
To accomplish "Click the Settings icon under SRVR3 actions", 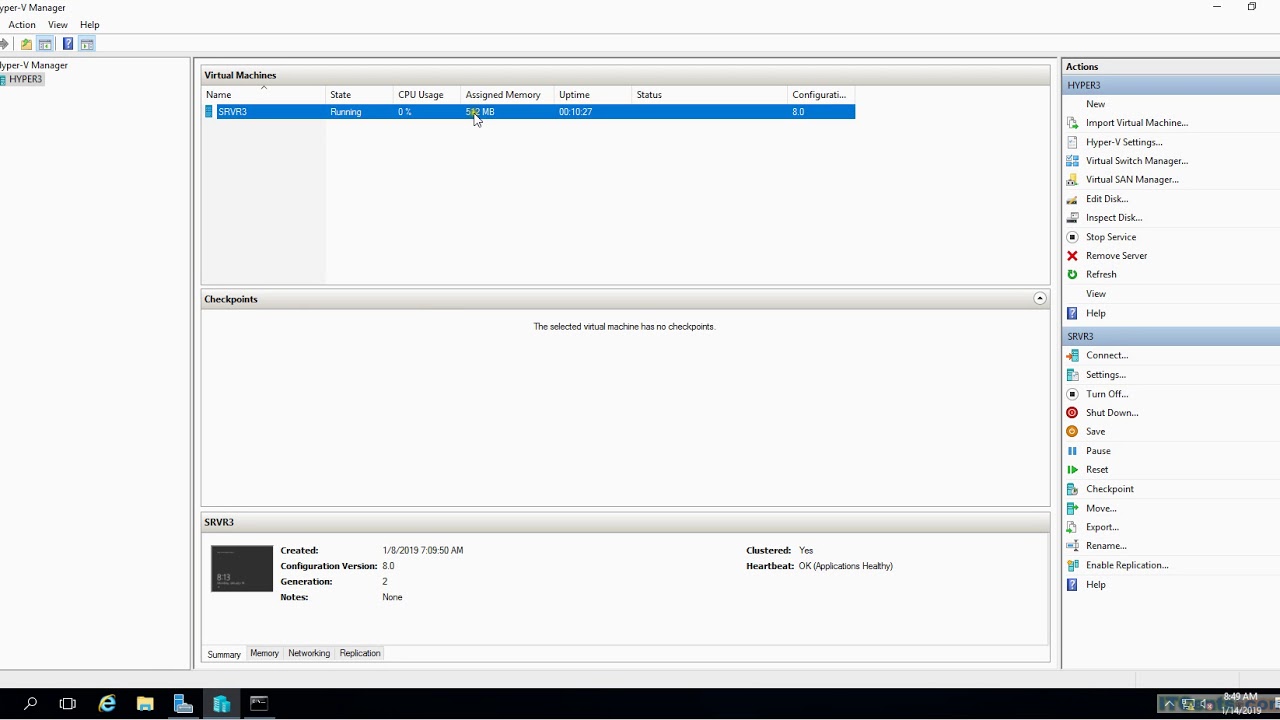I will pos(1072,375).
